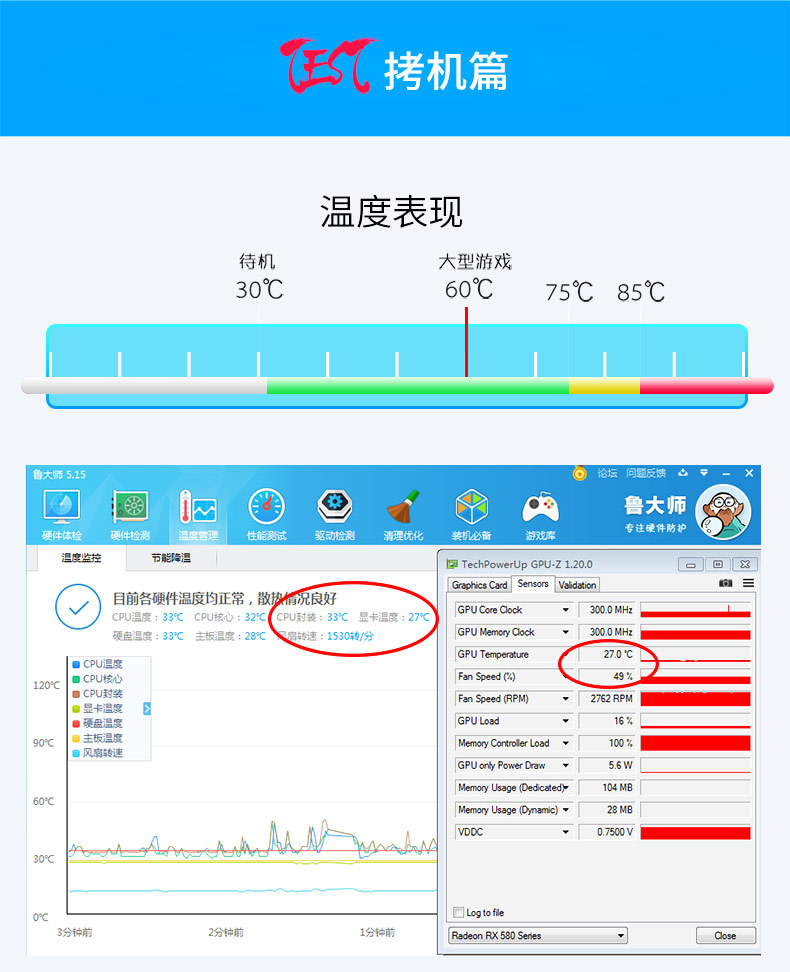This screenshot has width=790, height=972.
Task: Expand the legend with blue arrow
Action: (x=147, y=709)
